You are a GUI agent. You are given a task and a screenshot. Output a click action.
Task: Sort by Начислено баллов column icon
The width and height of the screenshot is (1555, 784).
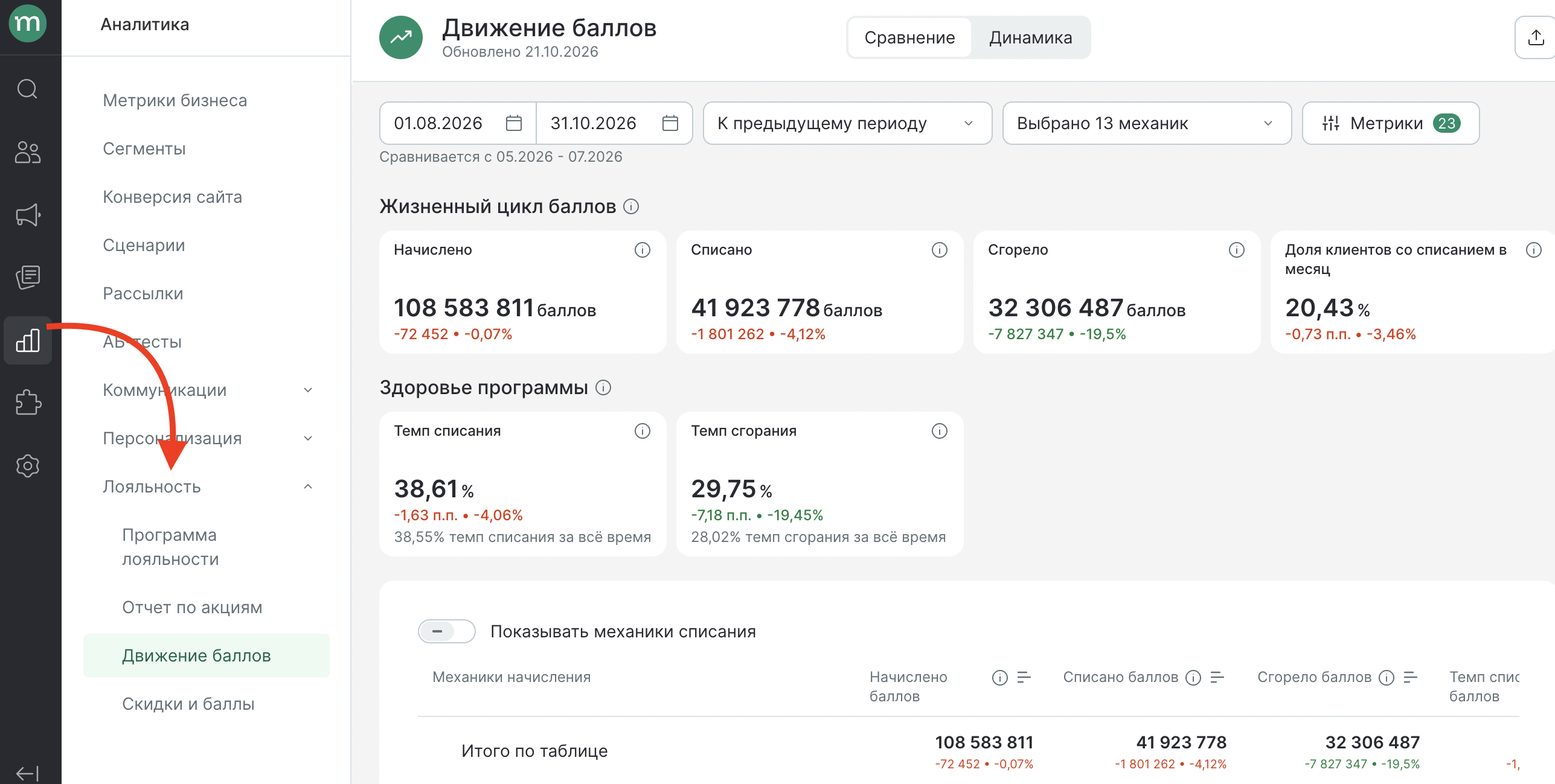(x=1024, y=678)
